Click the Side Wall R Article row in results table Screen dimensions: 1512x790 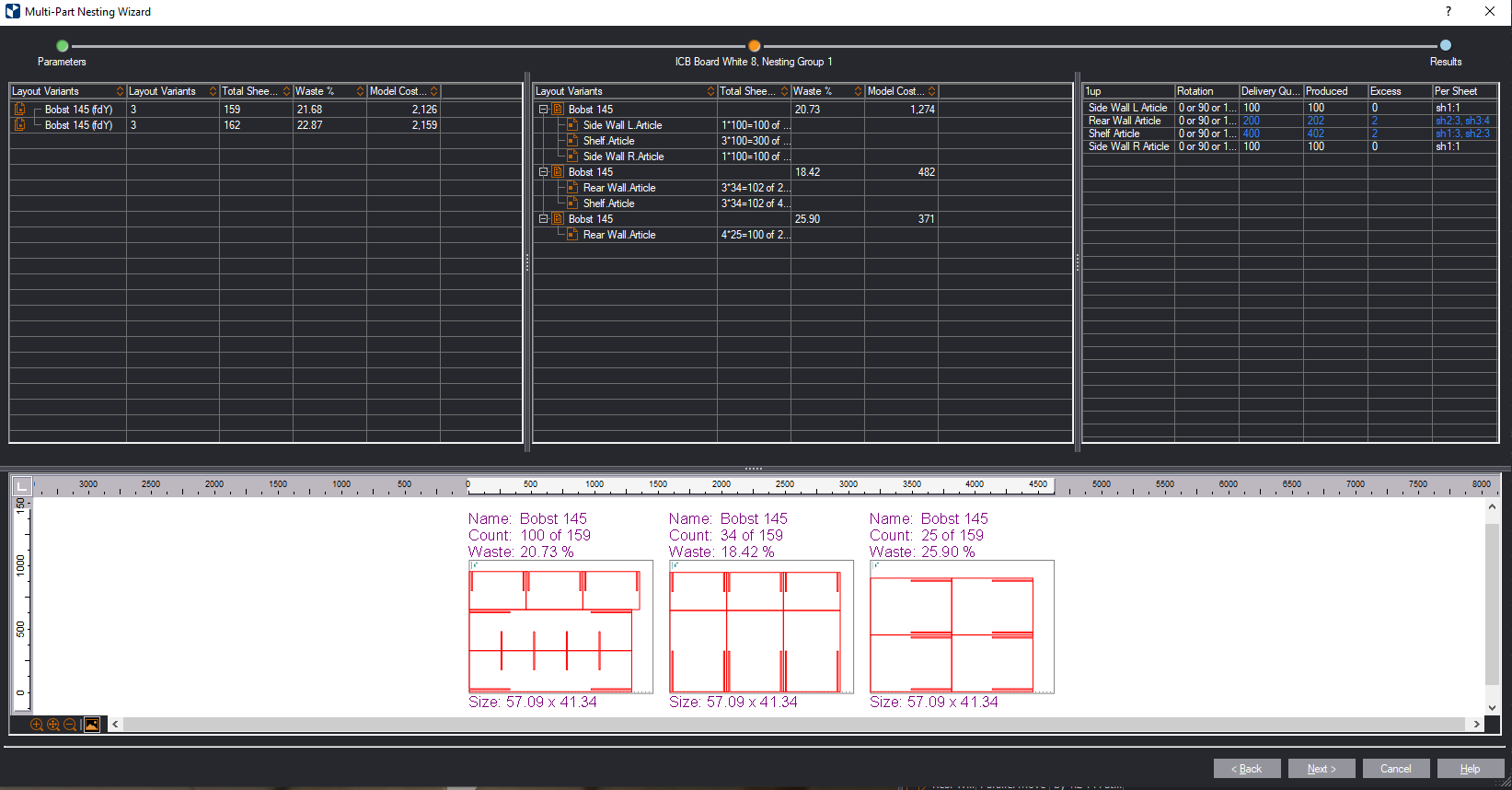coord(1290,146)
